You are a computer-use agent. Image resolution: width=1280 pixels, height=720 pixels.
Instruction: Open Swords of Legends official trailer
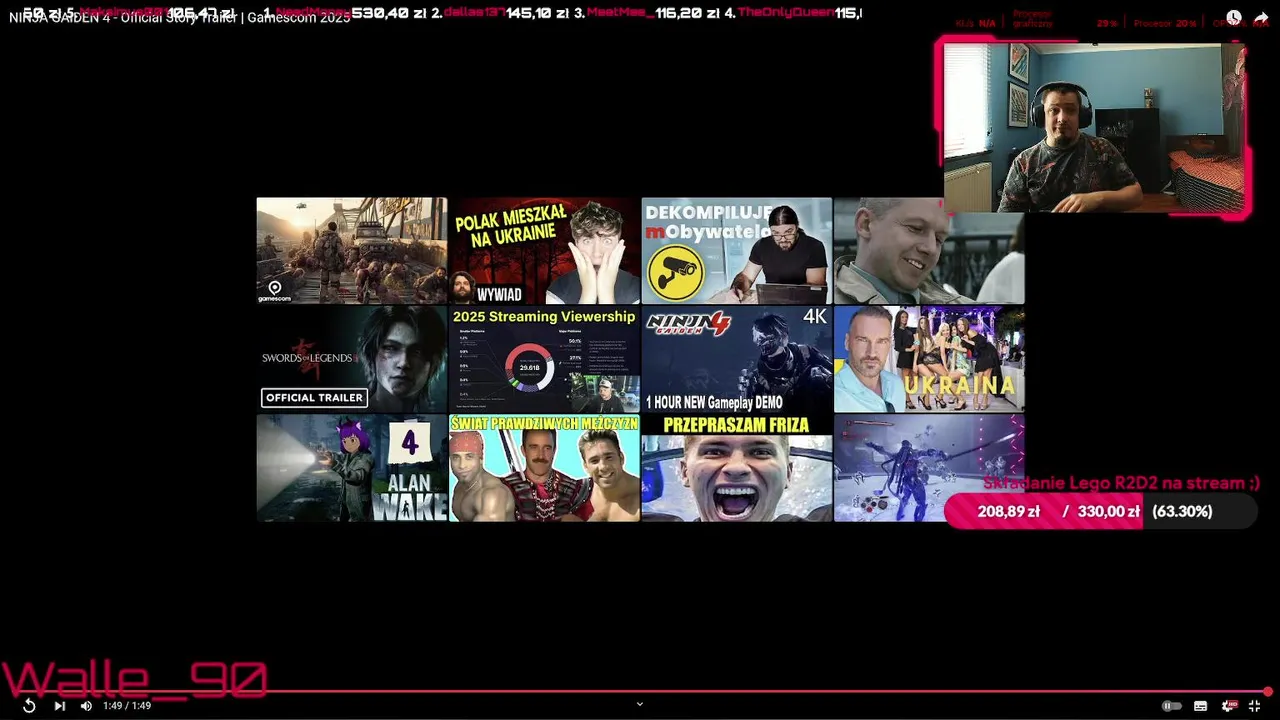click(352, 359)
